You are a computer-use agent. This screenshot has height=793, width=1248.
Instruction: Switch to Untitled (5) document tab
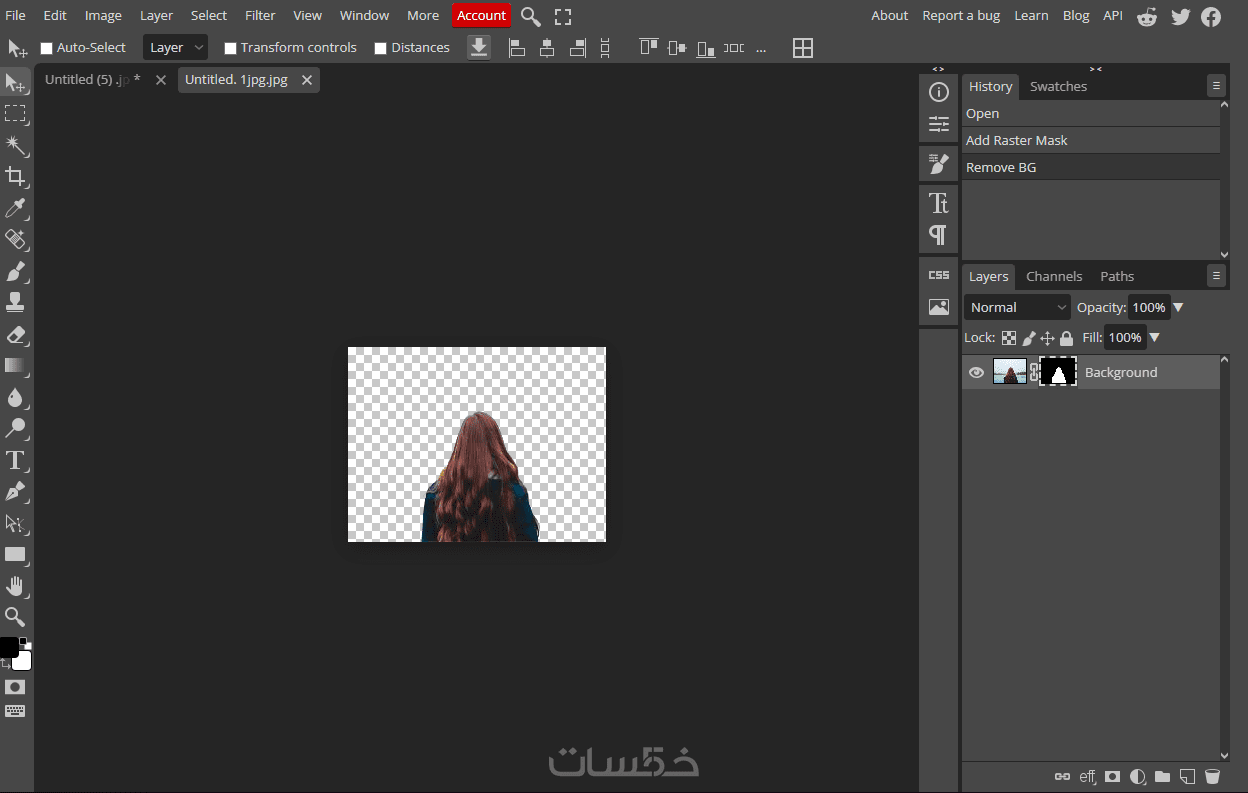(92, 80)
